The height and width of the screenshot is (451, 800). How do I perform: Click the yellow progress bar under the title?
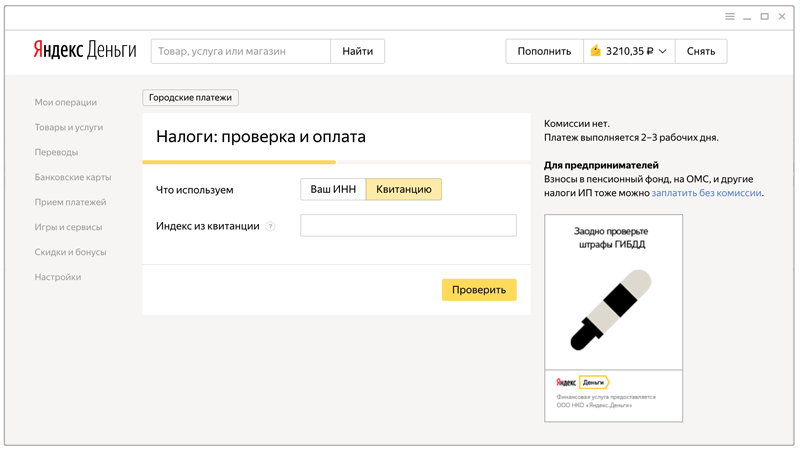pos(239,162)
